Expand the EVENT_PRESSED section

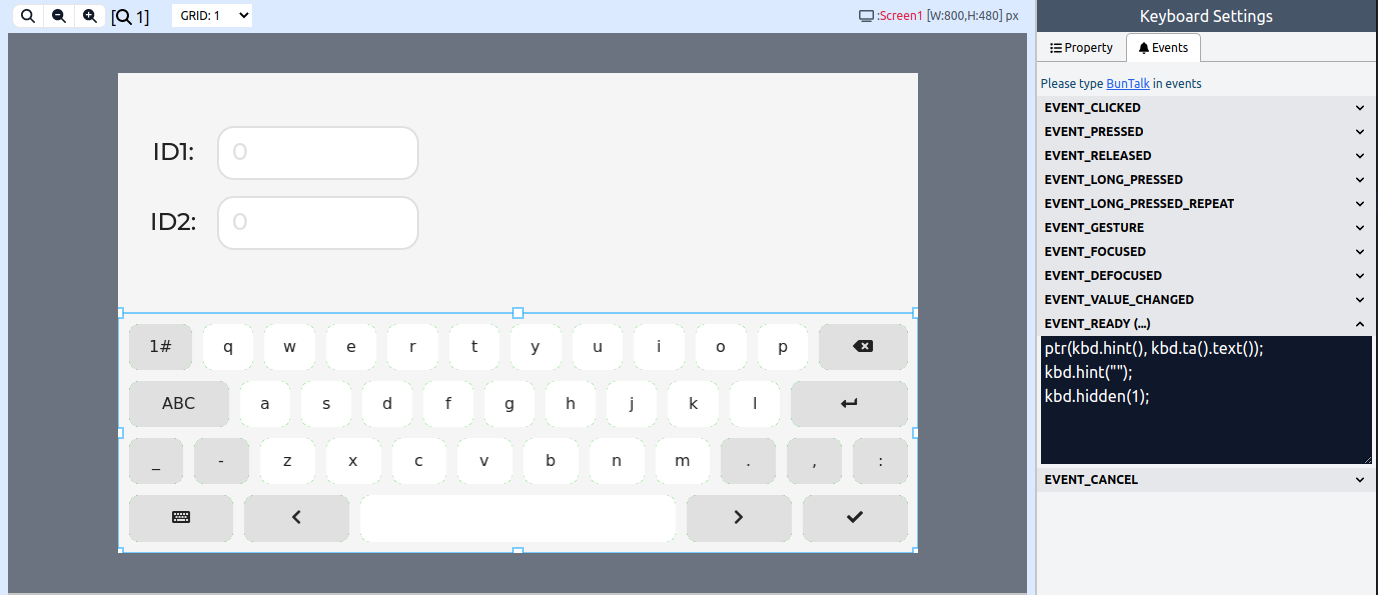(1204, 132)
